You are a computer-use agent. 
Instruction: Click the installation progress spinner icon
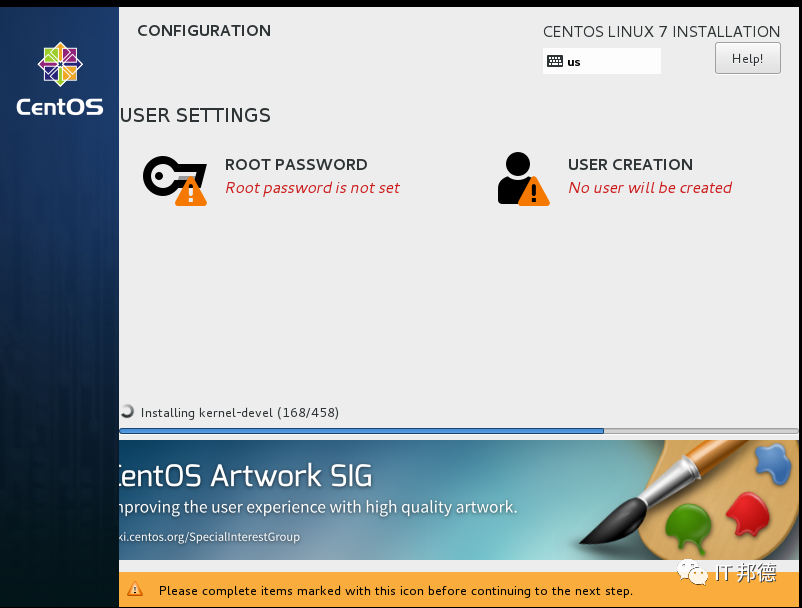[x=127, y=412]
